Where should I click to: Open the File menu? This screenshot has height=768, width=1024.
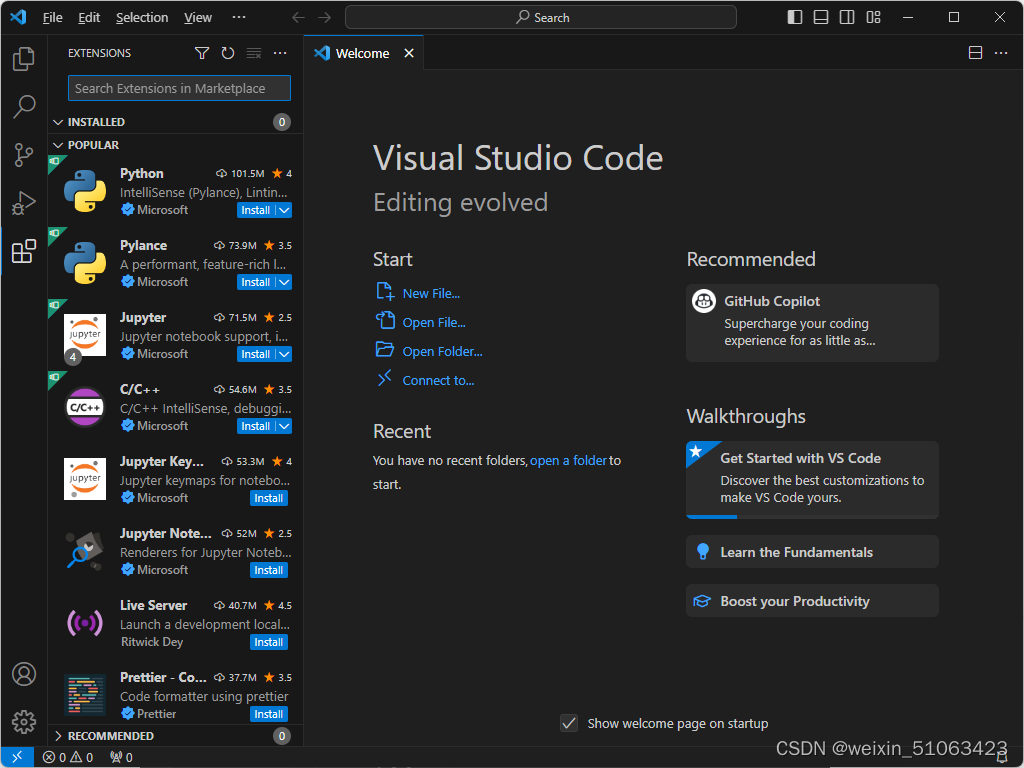tap(52, 17)
